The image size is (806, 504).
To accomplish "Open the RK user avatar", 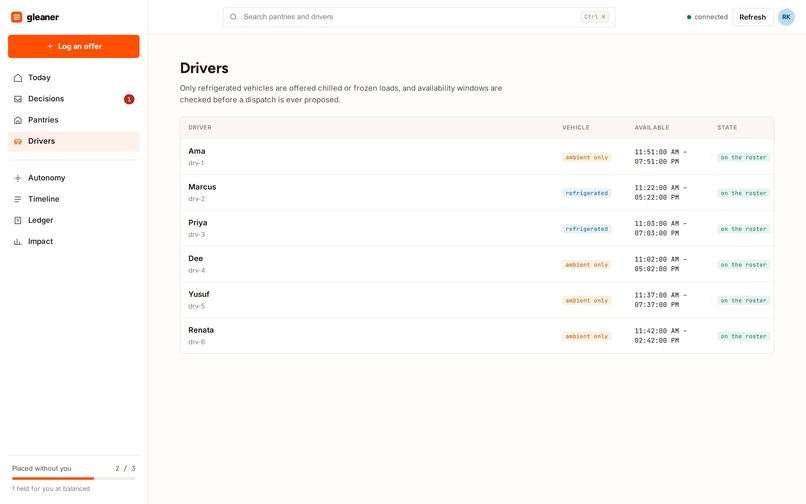I will pos(786,17).
